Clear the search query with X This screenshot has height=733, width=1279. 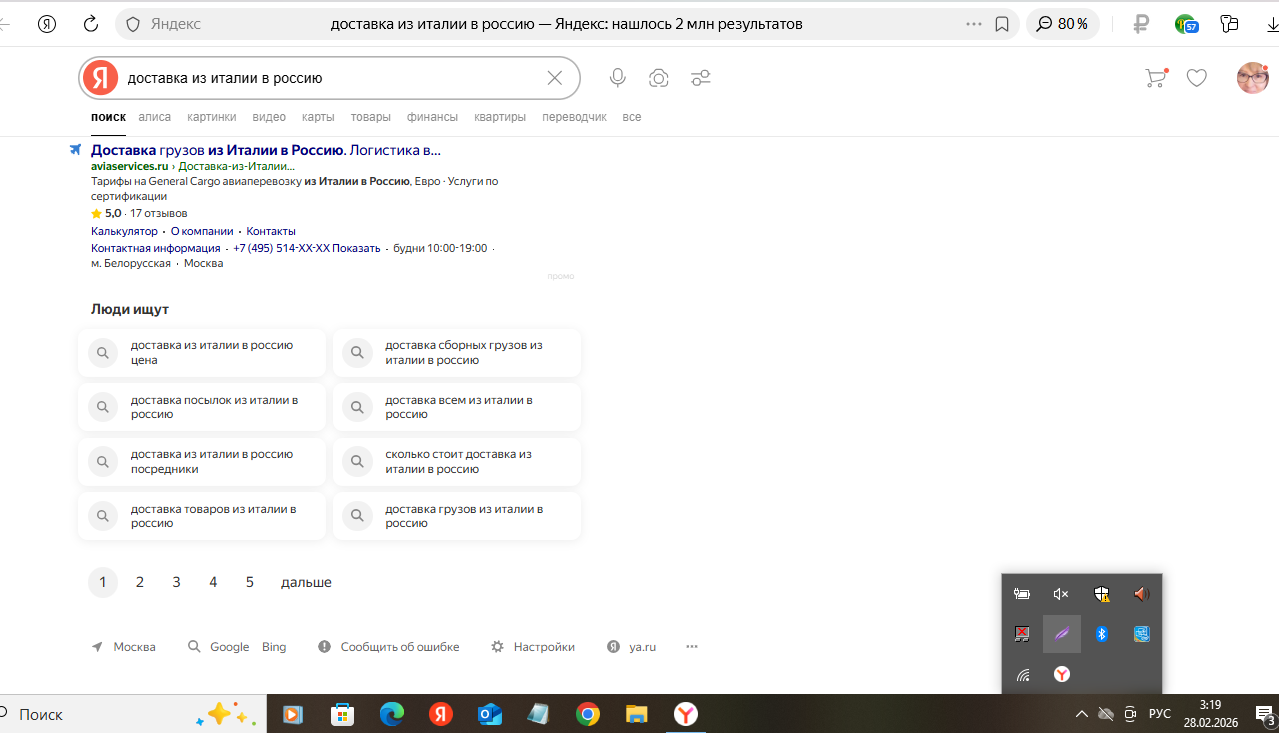(x=555, y=78)
